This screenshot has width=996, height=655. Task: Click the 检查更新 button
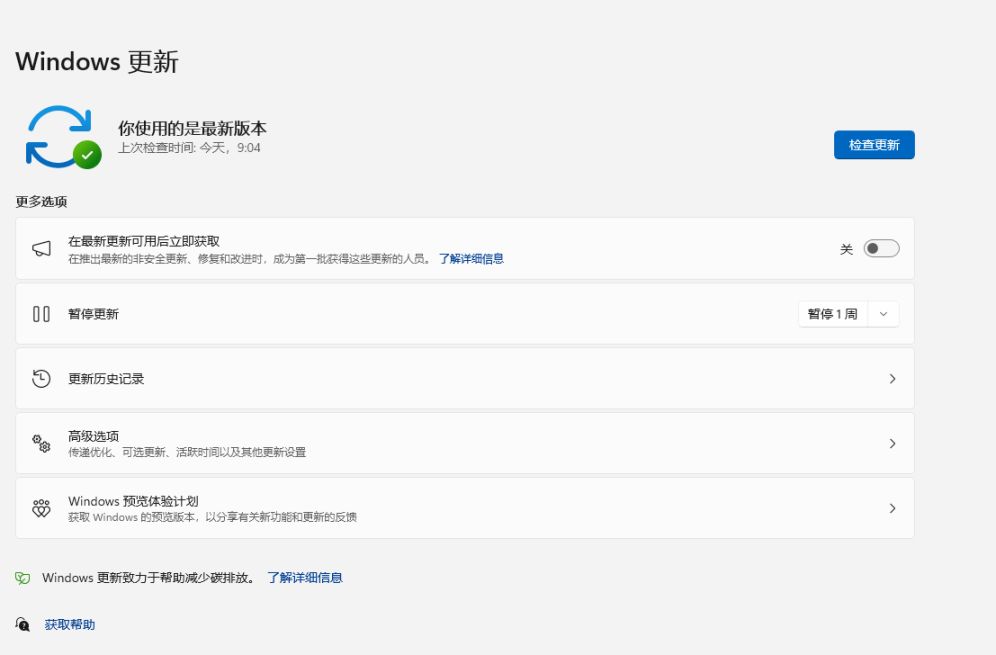[x=874, y=145]
